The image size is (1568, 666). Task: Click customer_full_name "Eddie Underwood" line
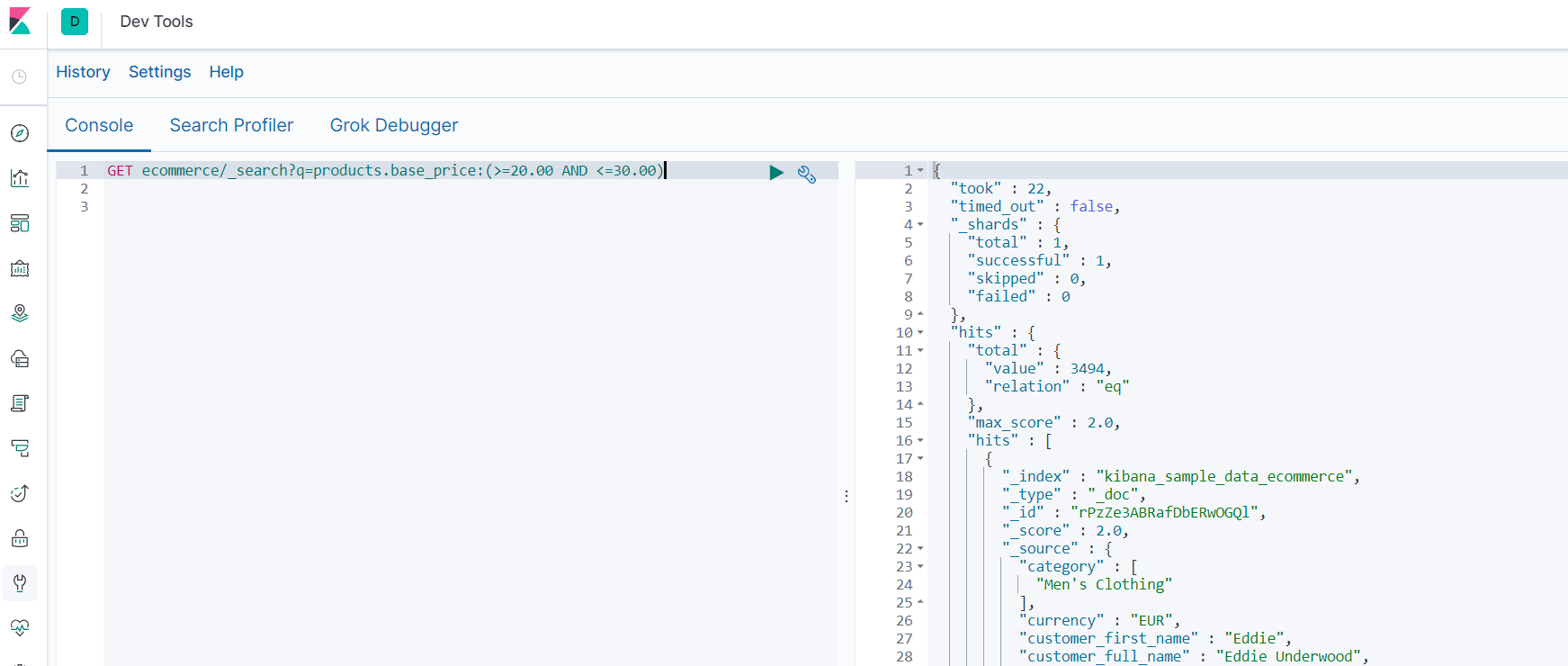[1194, 656]
